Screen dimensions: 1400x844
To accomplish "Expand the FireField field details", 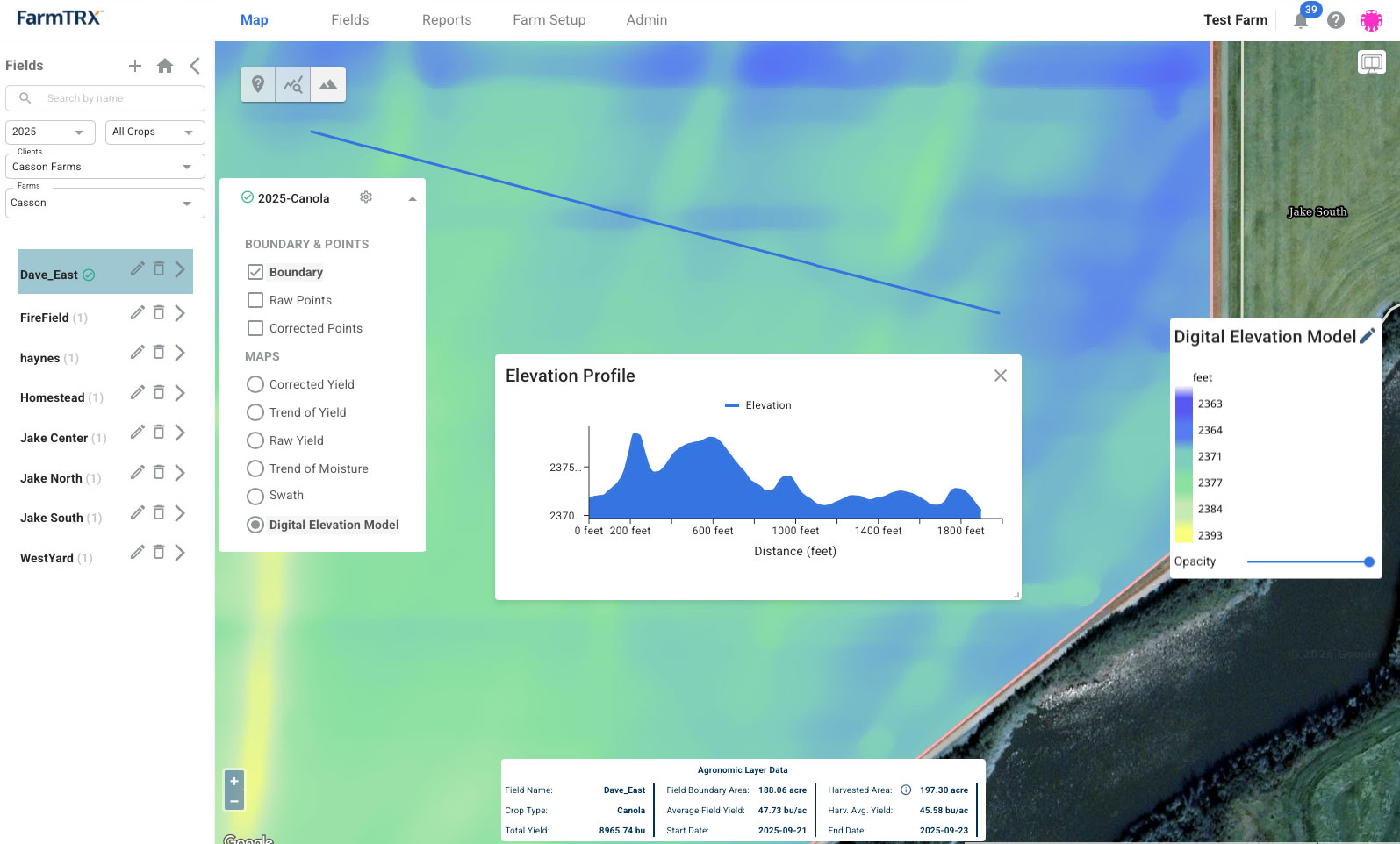I will coord(180,313).
